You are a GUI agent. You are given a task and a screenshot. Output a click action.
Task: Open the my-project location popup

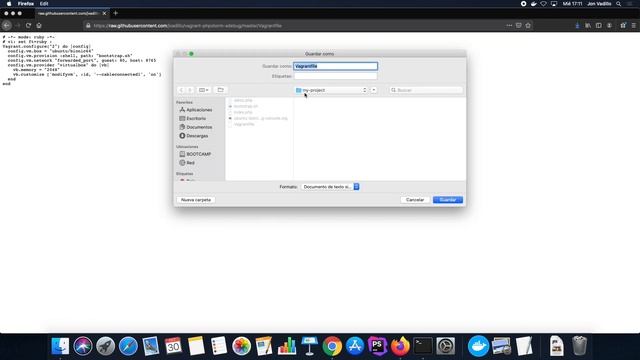331,90
